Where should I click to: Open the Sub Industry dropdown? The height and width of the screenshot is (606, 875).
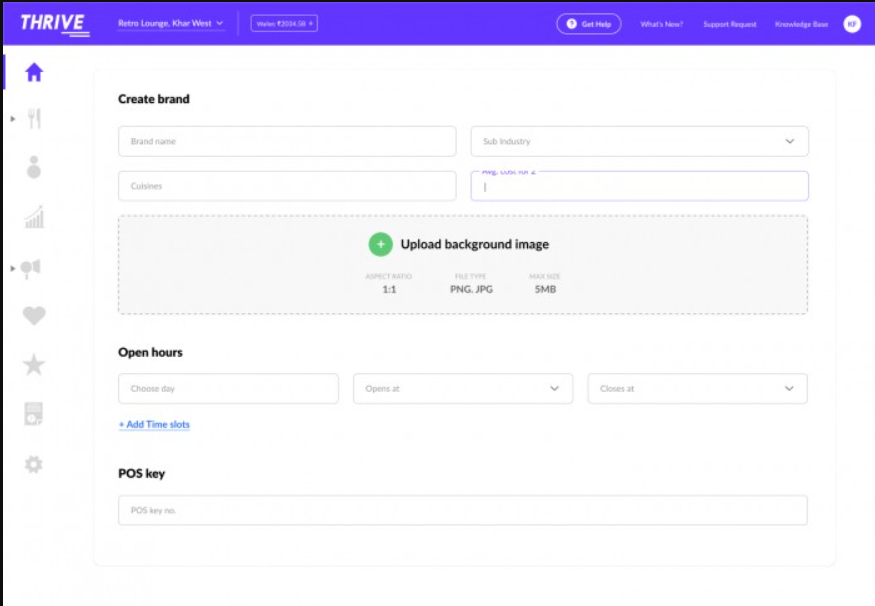(x=640, y=141)
